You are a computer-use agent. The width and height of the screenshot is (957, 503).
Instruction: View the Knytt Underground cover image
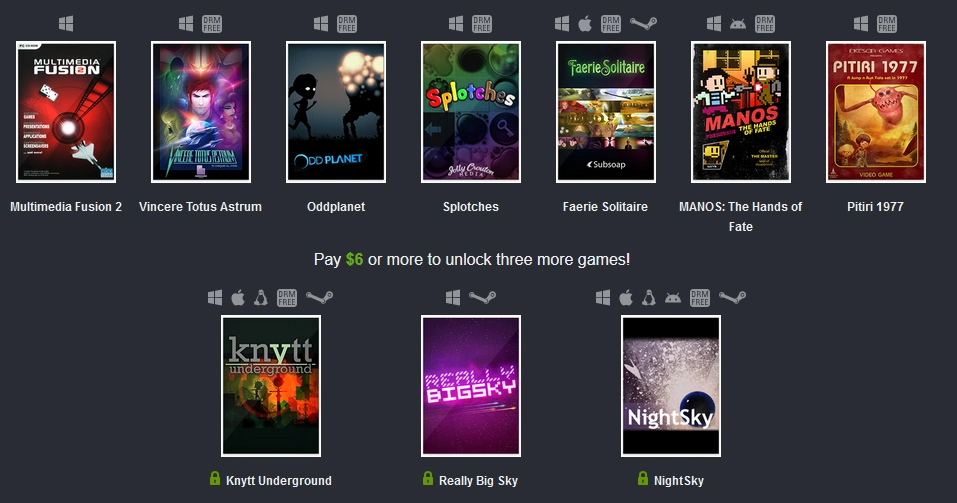[x=270, y=386]
